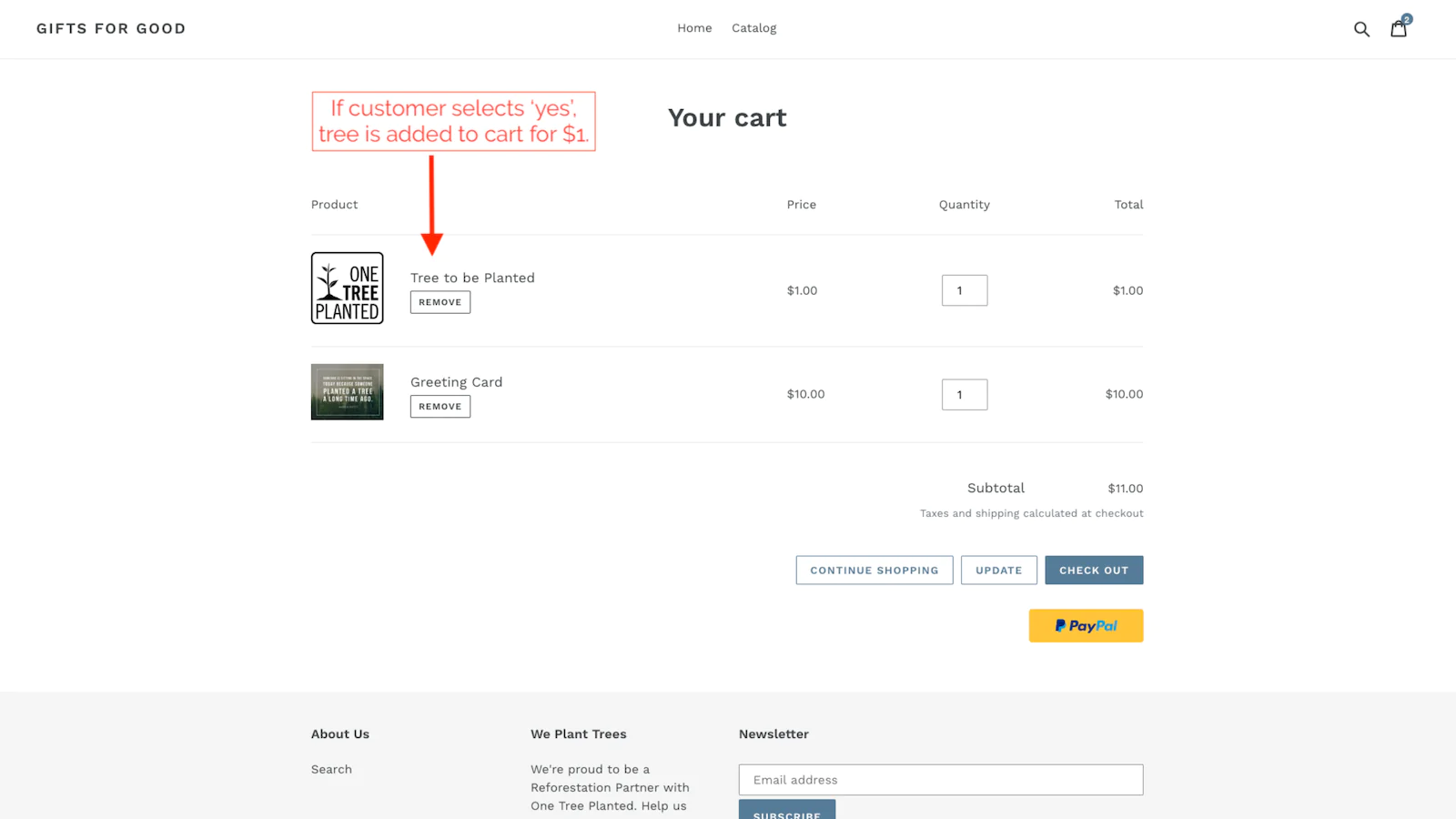Viewport: 1456px width, 819px height.
Task: Open the Catalog menu item
Action: [x=753, y=28]
